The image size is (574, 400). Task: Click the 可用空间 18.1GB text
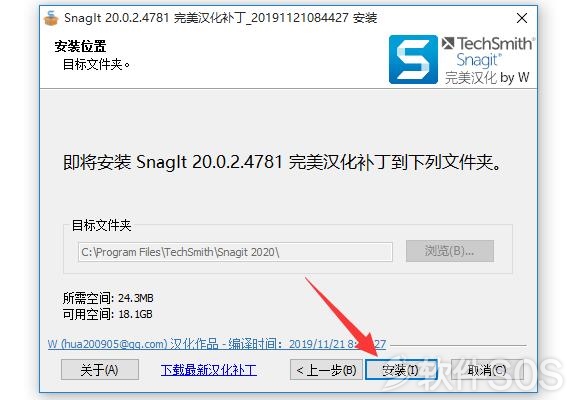tap(108, 314)
